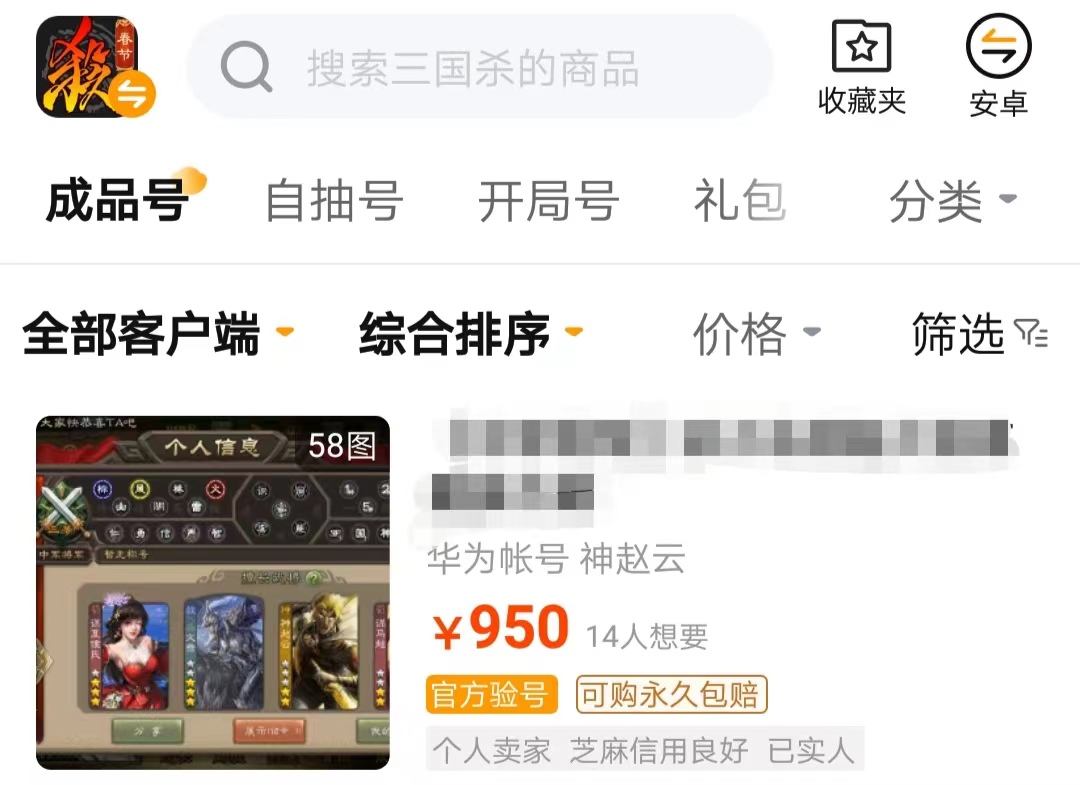This screenshot has height=785, width=1080.
Task: Tap the 三国杀 game app icon
Action: tap(88, 67)
